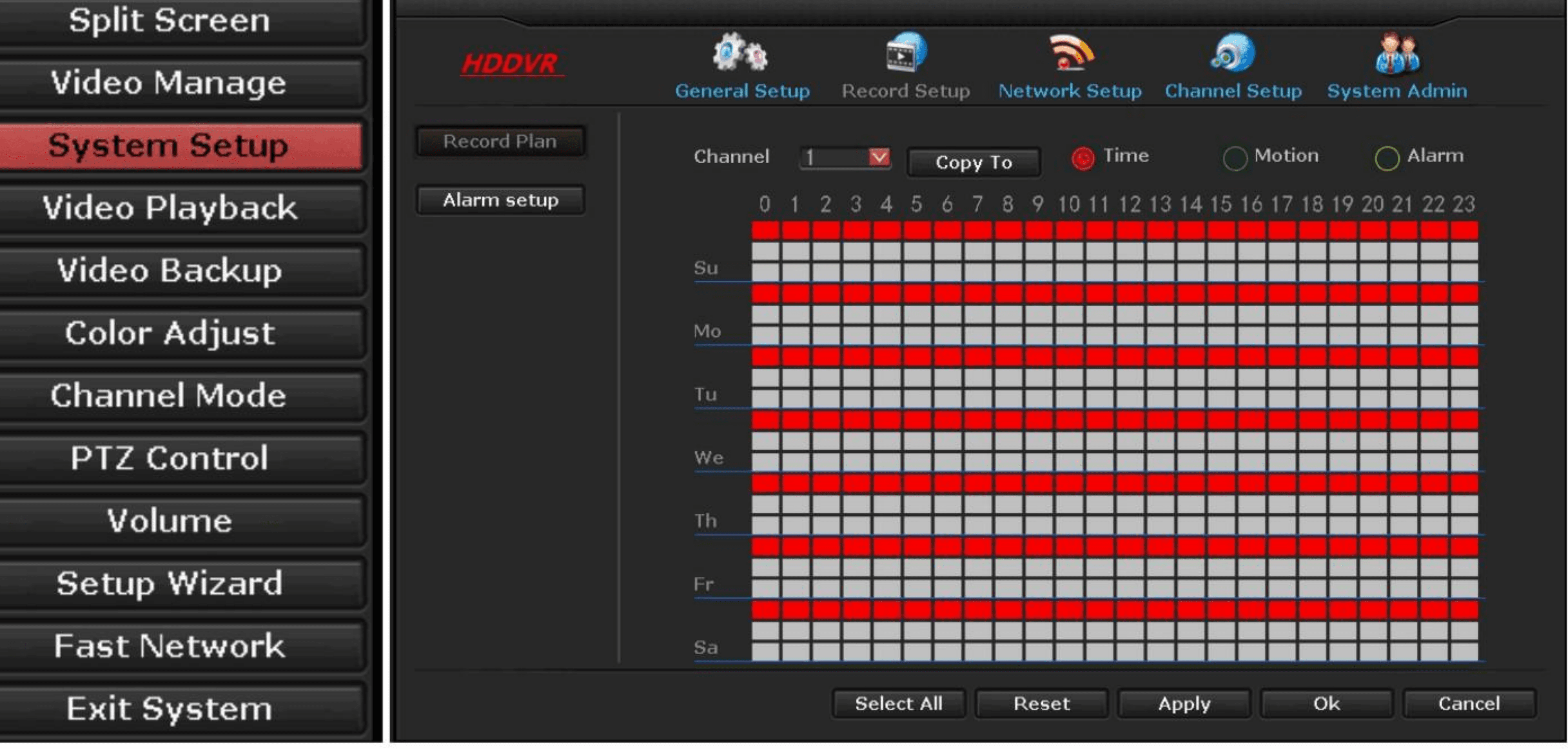
Task: Open Alarm setup section
Action: pyautogui.click(x=500, y=200)
